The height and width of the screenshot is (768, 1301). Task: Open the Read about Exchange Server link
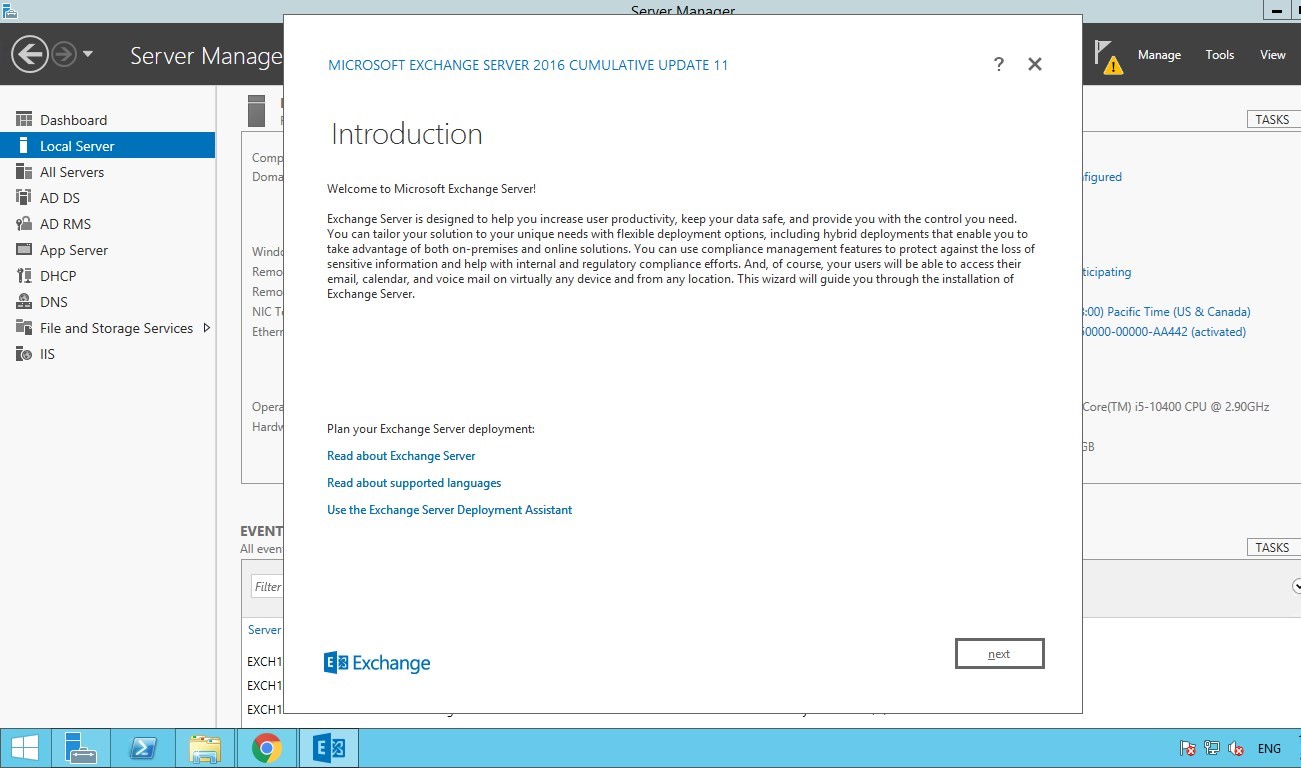(x=401, y=456)
